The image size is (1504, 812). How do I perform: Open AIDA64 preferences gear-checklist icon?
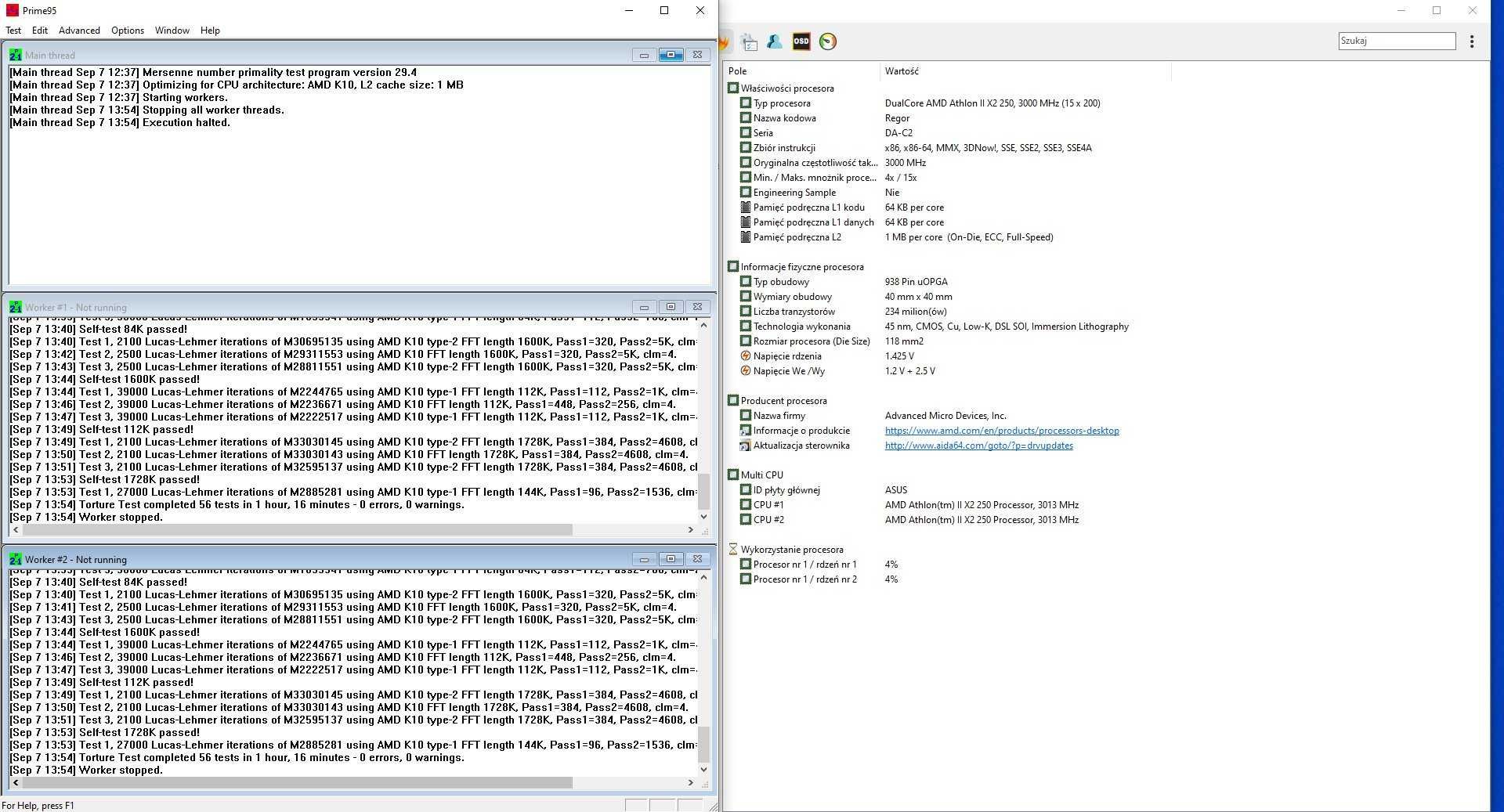coord(749,42)
